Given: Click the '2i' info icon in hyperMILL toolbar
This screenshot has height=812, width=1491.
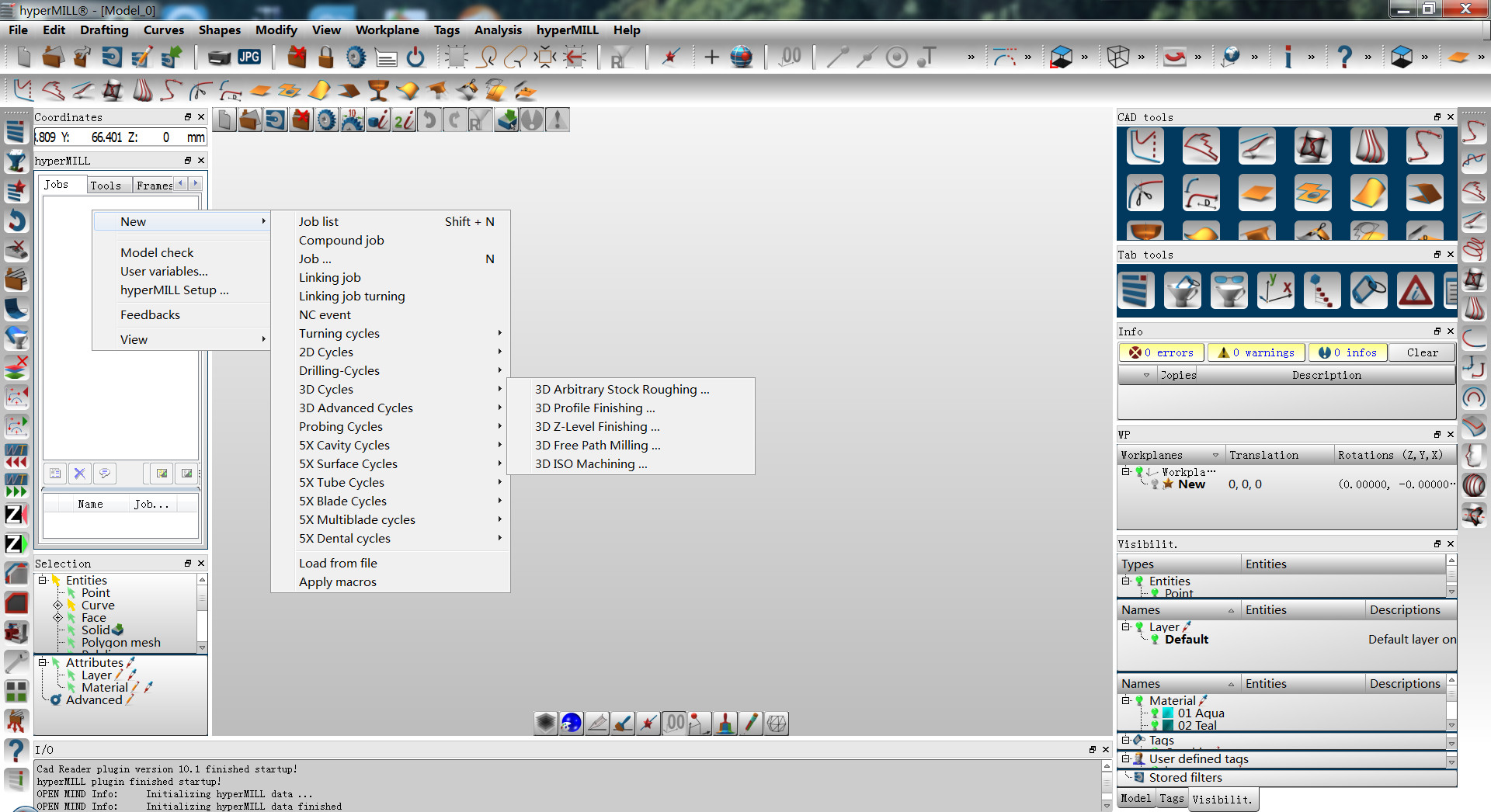Looking at the screenshot, I should click(x=404, y=120).
